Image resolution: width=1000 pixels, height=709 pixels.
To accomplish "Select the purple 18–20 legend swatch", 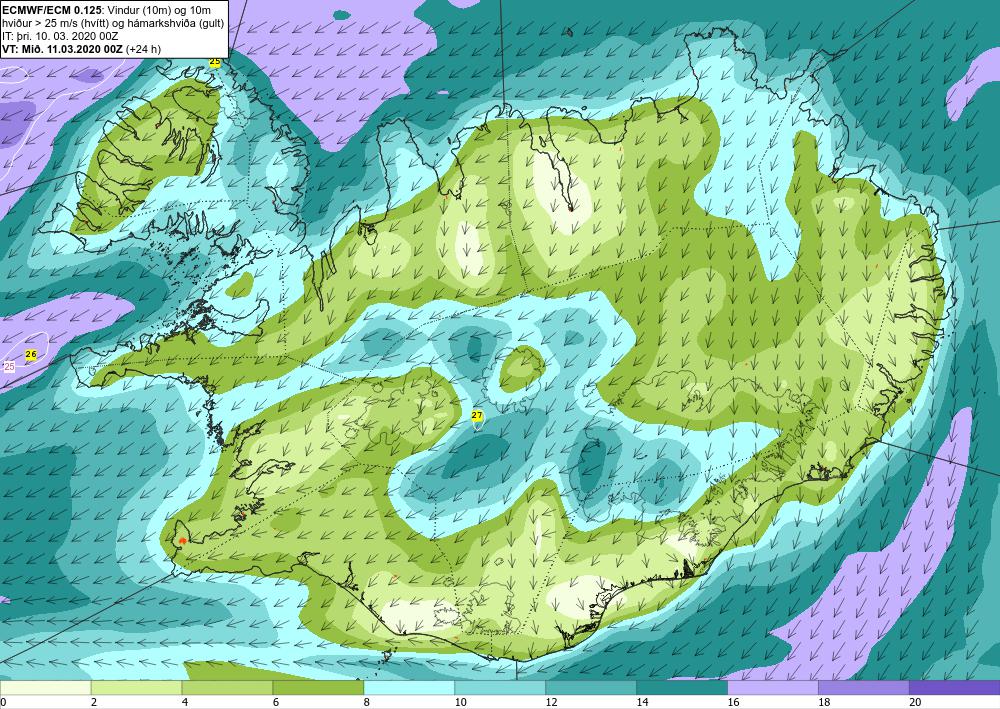I will pyautogui.click(x=864, y=687).
